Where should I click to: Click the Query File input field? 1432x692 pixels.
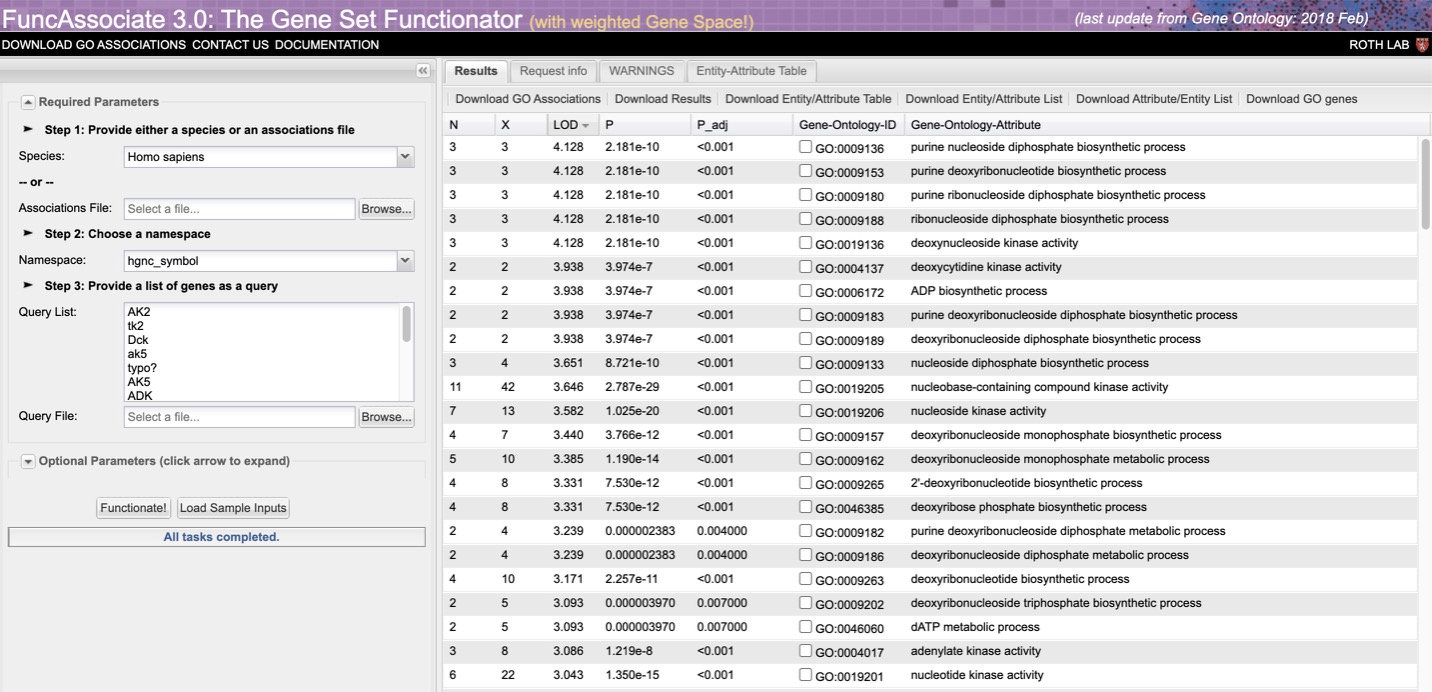(x=240, y=417)
